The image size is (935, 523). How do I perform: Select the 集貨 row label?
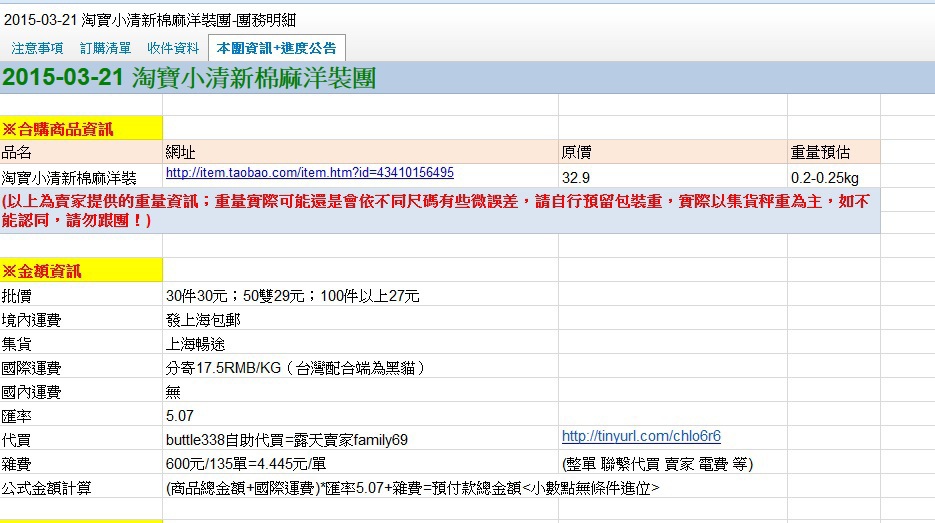81,343
